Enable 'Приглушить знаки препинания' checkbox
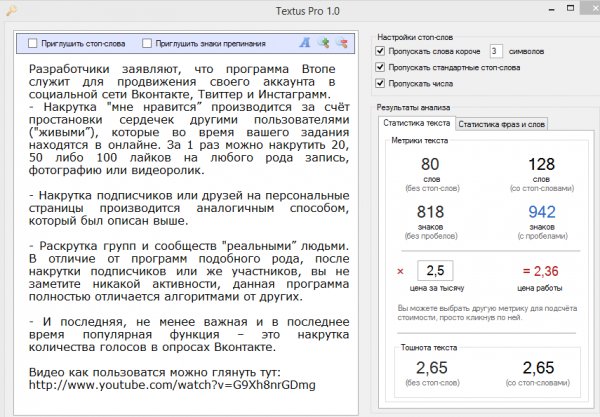Image resolution: width=600 pixels, height=417 pixels. [x=147, y=43]
